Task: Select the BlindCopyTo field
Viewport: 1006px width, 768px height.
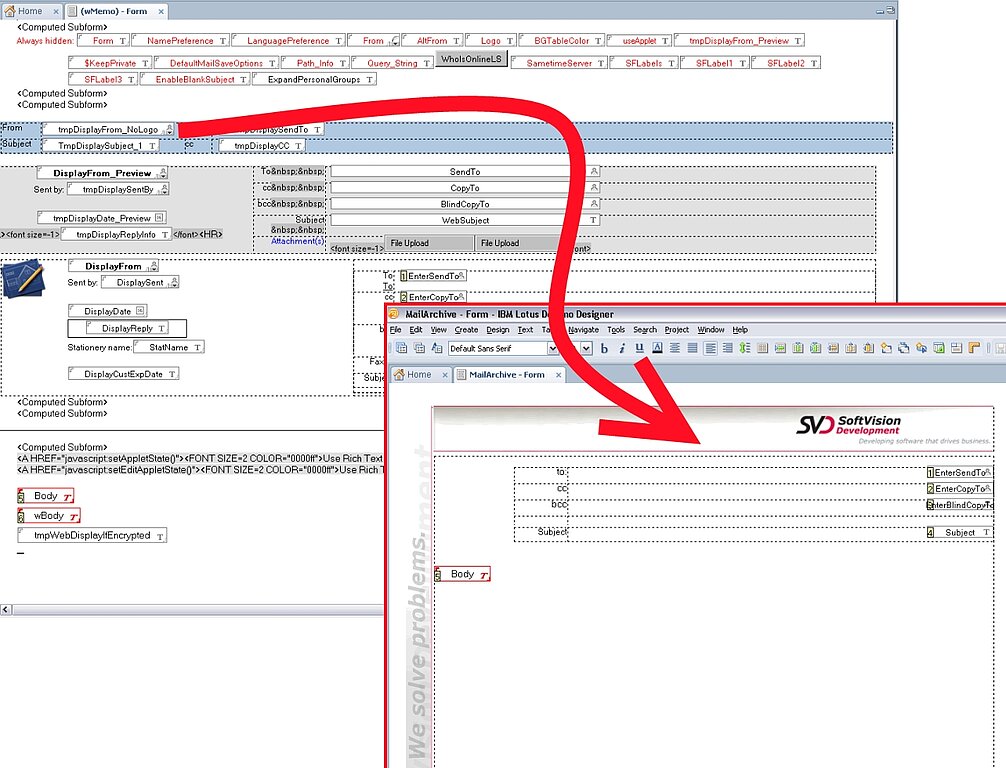Action: (465, 204)
